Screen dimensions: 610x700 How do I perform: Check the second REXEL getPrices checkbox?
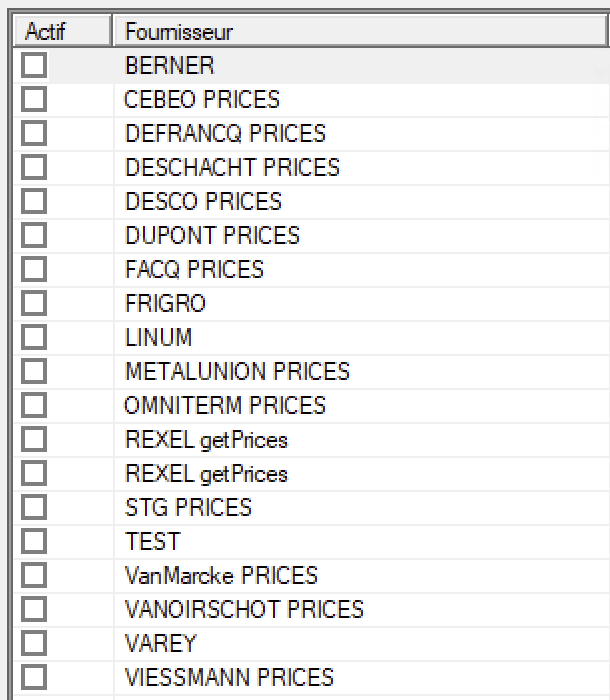point(34,473)
